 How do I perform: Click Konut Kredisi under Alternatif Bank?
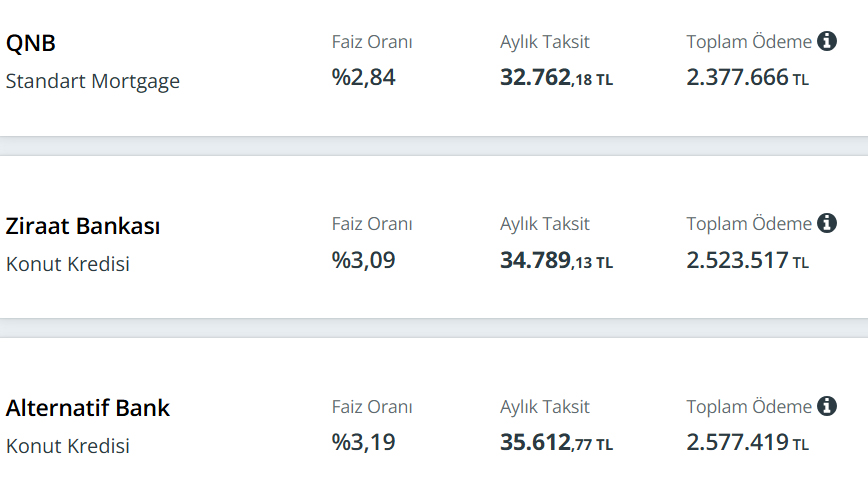pos(68,446)
